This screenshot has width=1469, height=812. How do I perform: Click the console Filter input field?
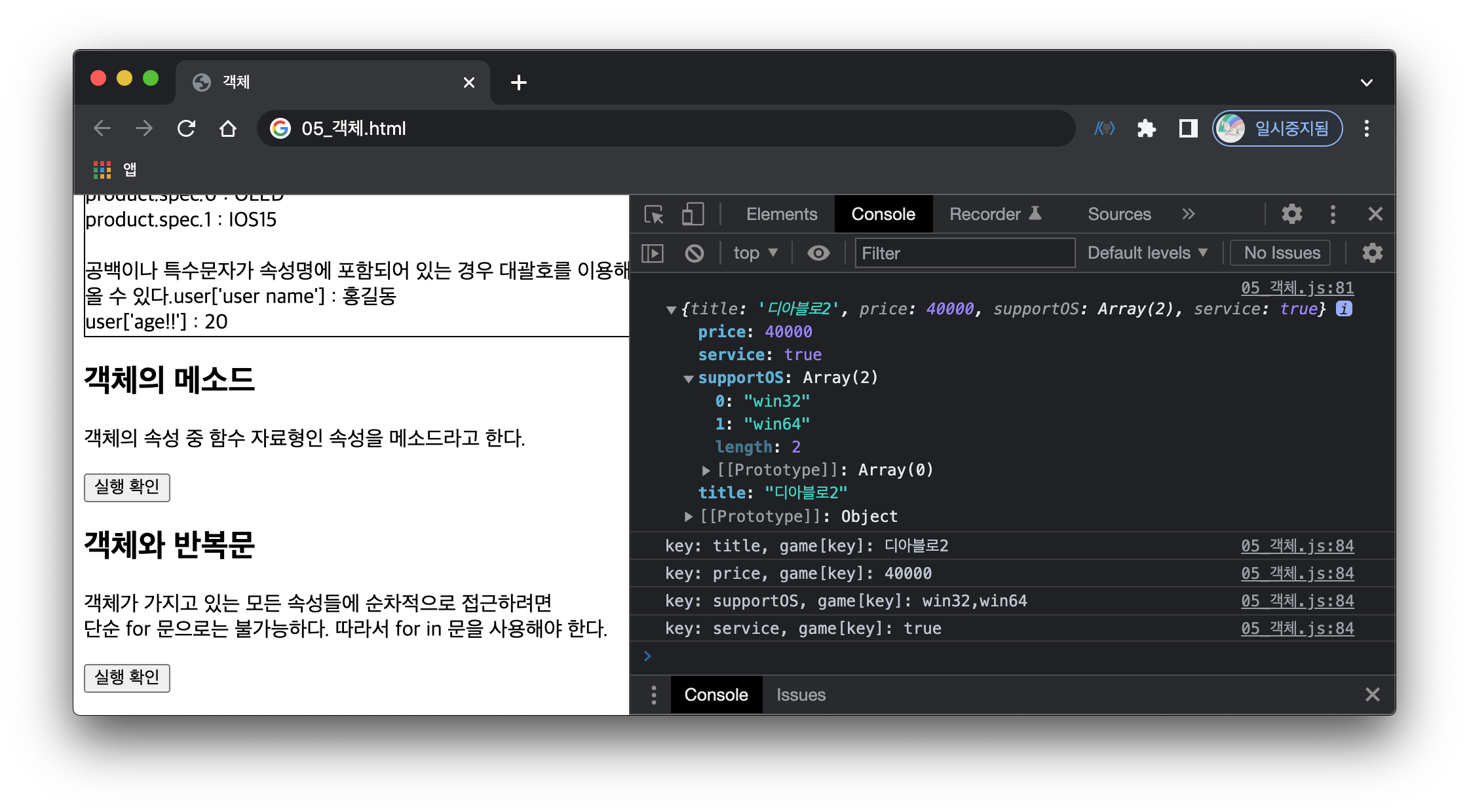click(x=964, y=253)
